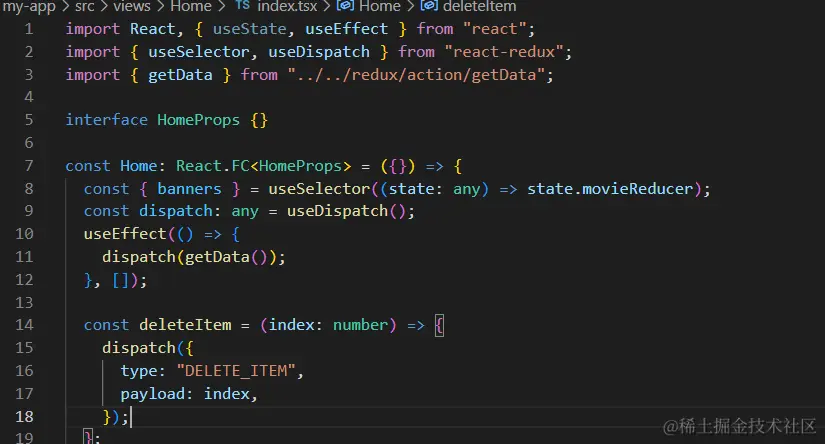
Task: Expand chevron after 'index.tsx' breadcrumb
Action: pyautogui.click(x=327, y=6)
